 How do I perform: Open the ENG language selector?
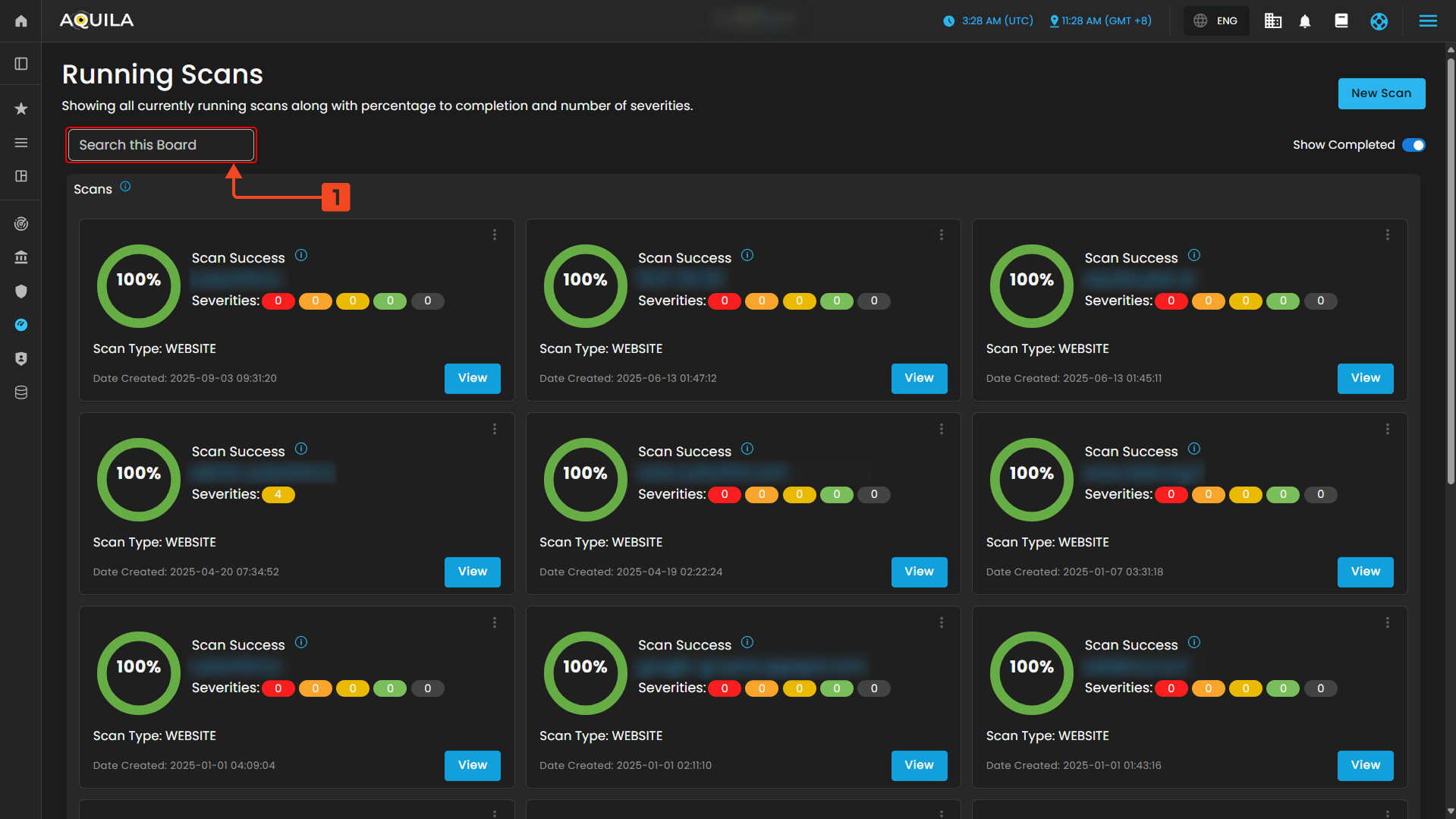tap(1216, 21)
